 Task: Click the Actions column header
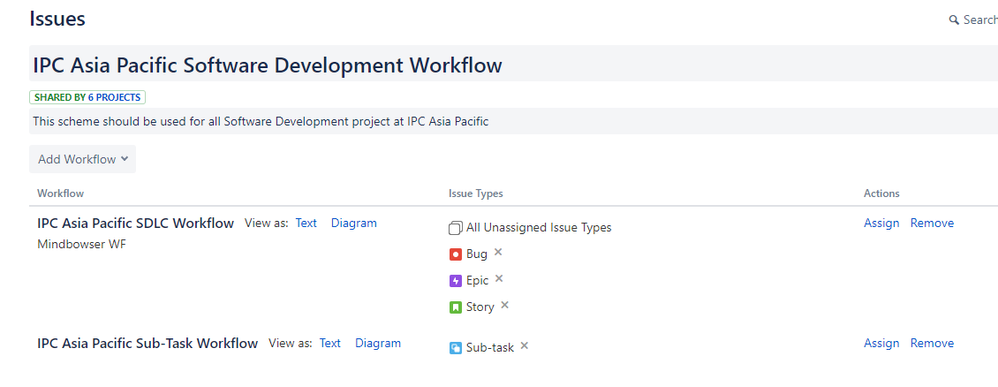(x=882, y=194)
